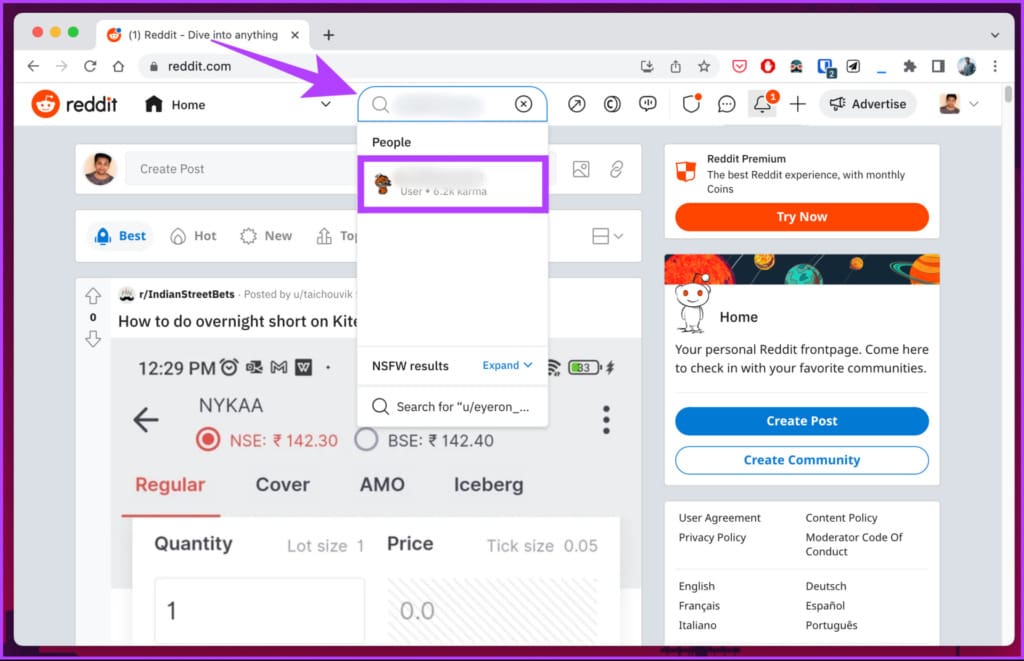The image size is (1024, 661).
Task: Upvote the IndianStreetBets post
Action: (x=93, y=296)
